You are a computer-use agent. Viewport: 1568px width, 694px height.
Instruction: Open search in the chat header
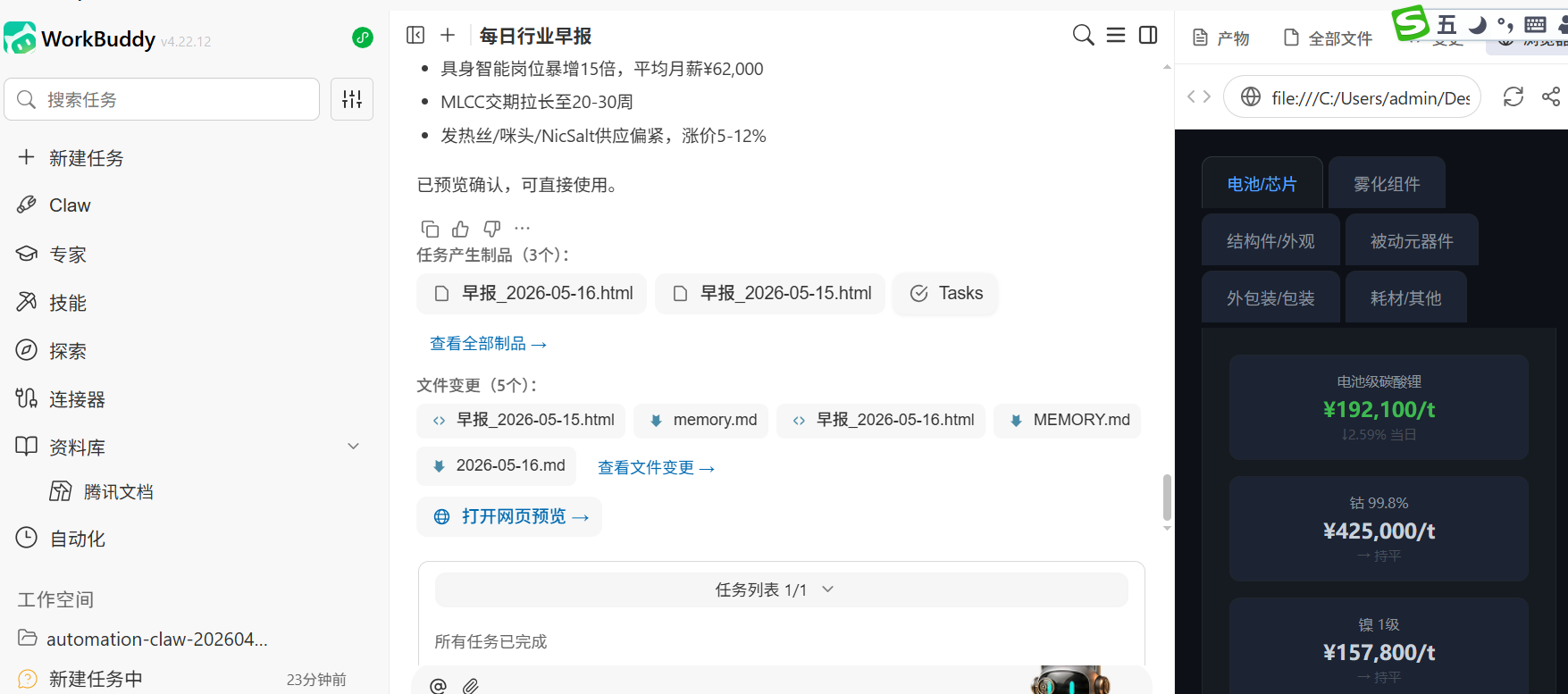click(x=1083, y=35)
